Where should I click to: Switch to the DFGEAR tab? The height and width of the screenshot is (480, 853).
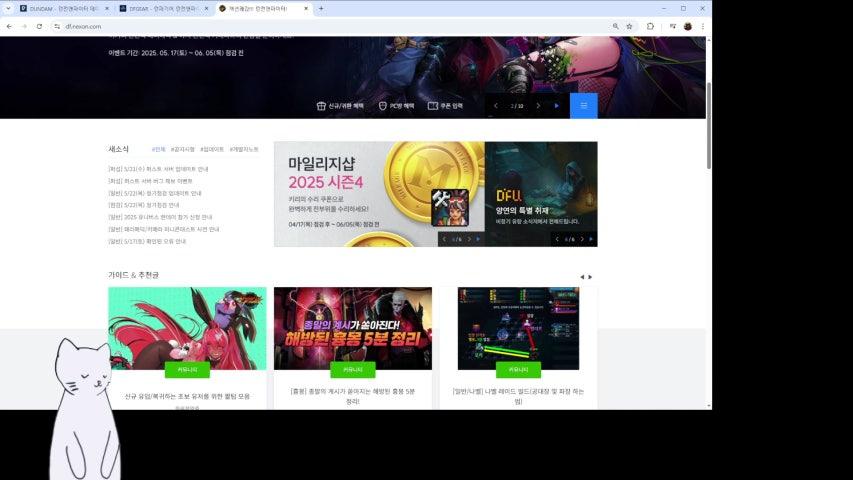tap(163, 9)
